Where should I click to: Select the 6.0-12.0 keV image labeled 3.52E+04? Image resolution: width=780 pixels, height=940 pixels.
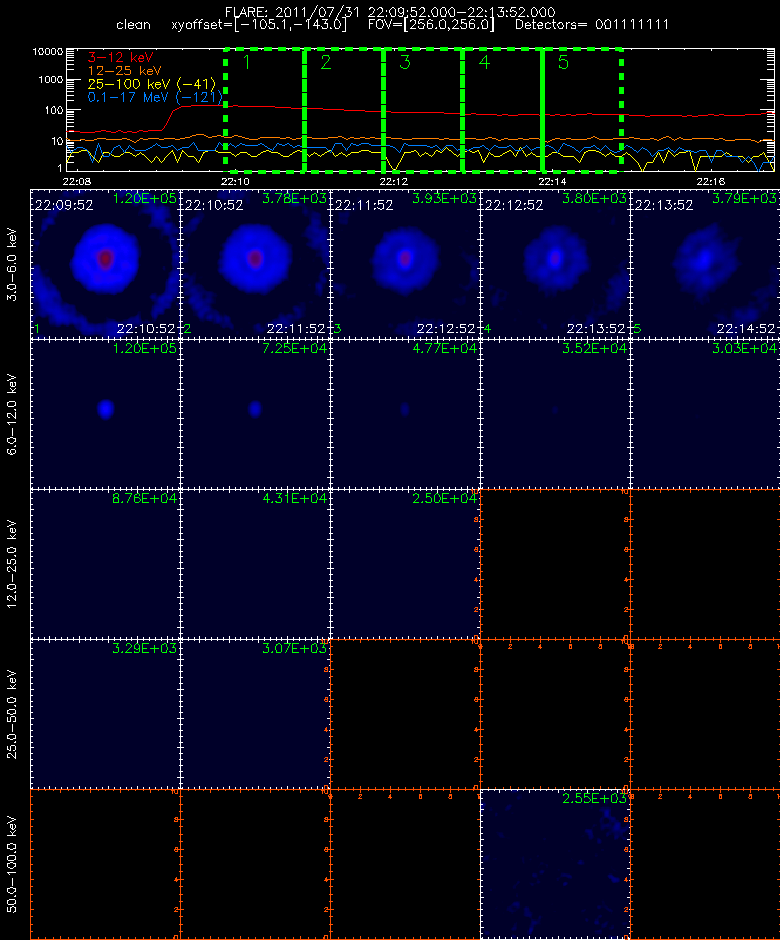(x=555, y=414)
